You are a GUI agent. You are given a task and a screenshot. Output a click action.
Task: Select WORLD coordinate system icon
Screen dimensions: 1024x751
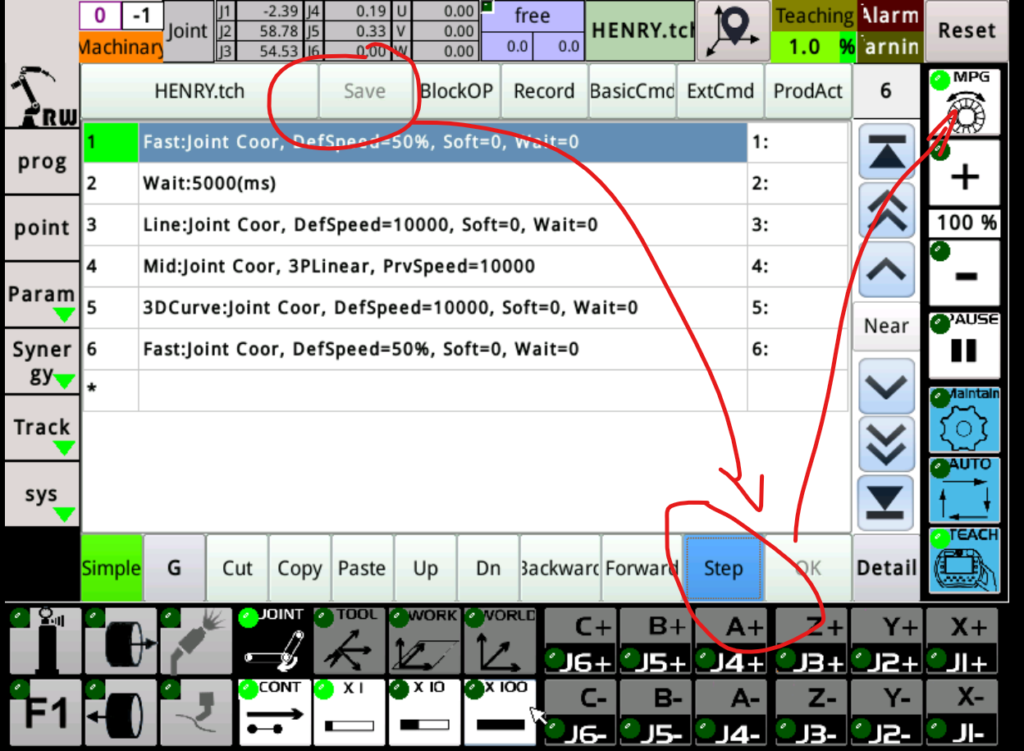(500, 640)
